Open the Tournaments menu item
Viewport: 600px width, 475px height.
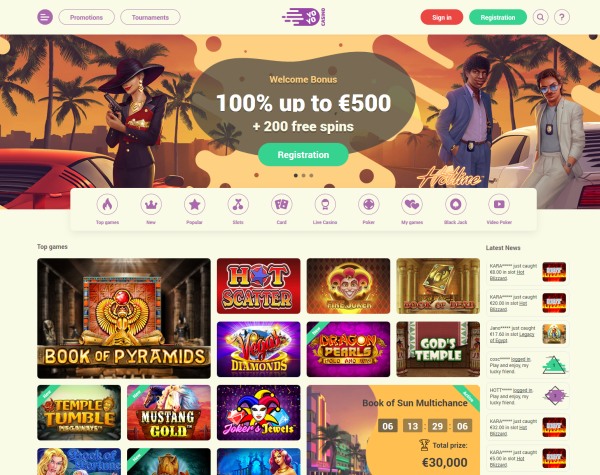[x=150, y=17]
